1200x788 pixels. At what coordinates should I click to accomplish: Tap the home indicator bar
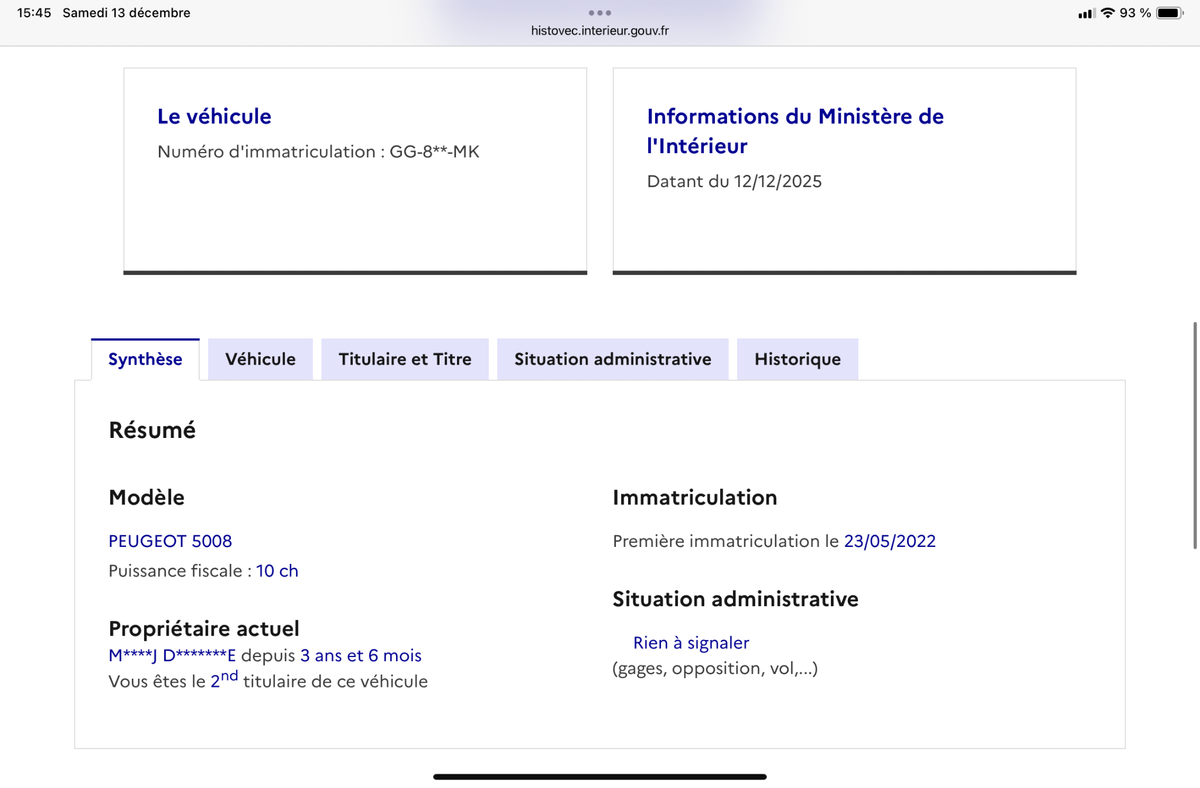(x=600, y=776)
